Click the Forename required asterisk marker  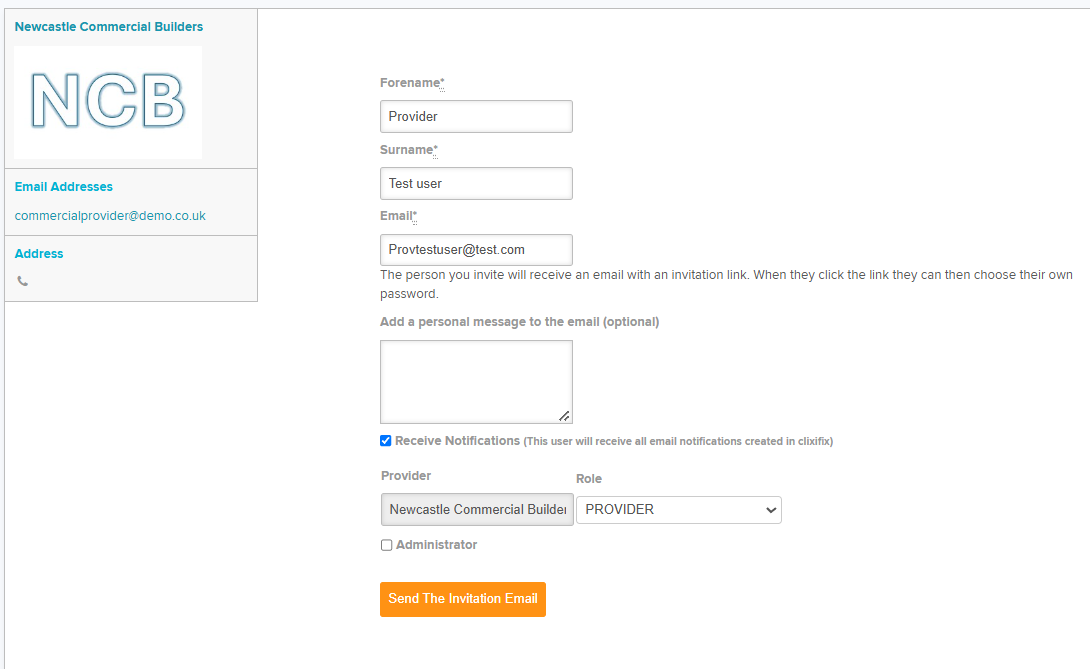coord(442,83)
